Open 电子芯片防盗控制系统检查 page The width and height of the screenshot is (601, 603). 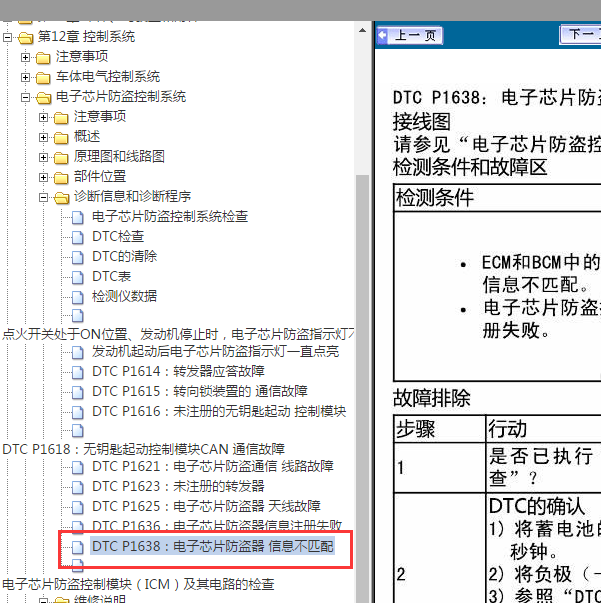[x=170, y=217]
